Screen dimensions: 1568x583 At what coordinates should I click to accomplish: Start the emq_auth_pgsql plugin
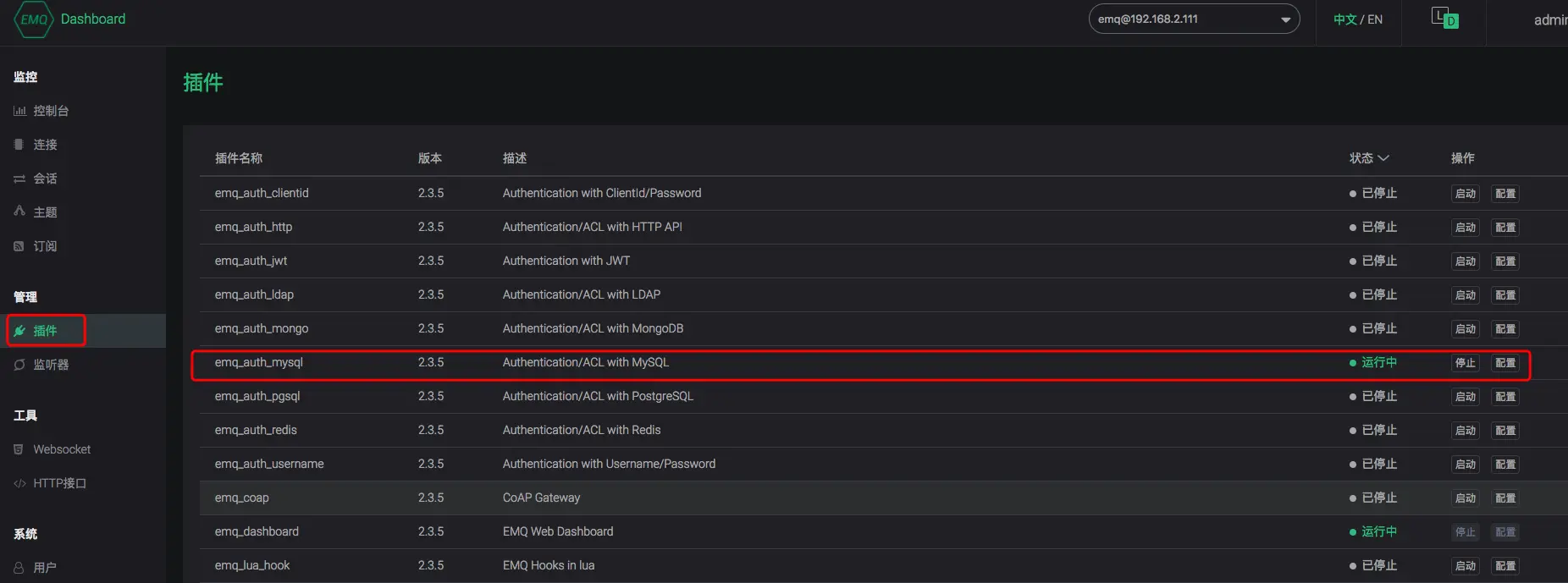point(1465,397)
